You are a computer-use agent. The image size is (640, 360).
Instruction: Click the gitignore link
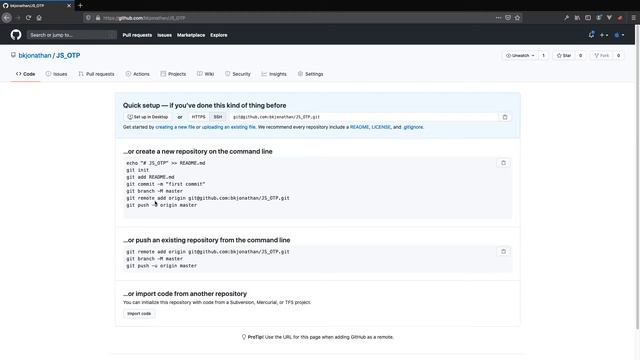pos(413,127)
